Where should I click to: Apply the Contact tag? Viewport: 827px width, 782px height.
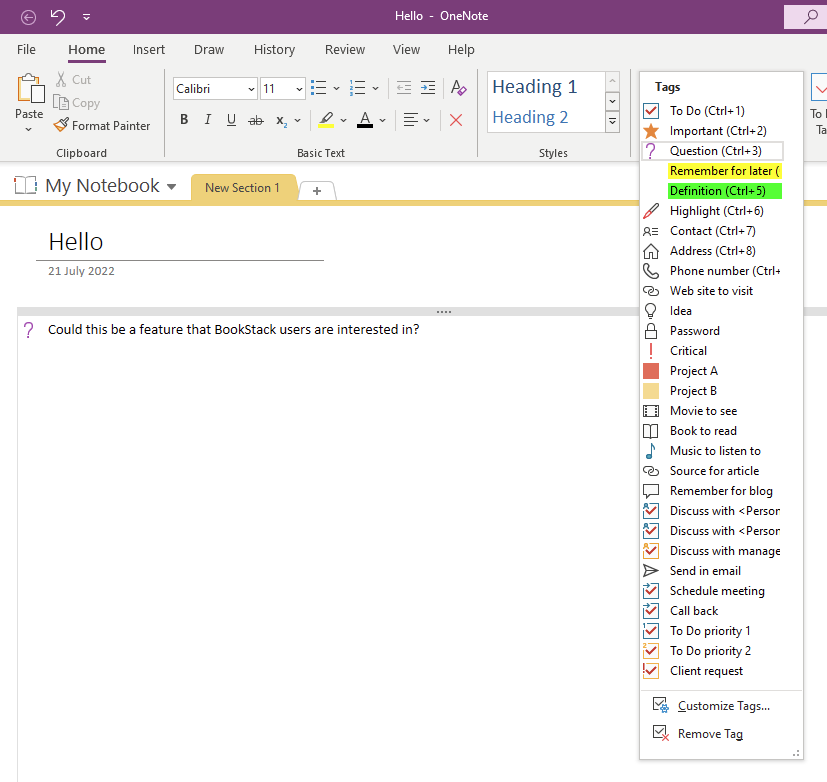713,231
